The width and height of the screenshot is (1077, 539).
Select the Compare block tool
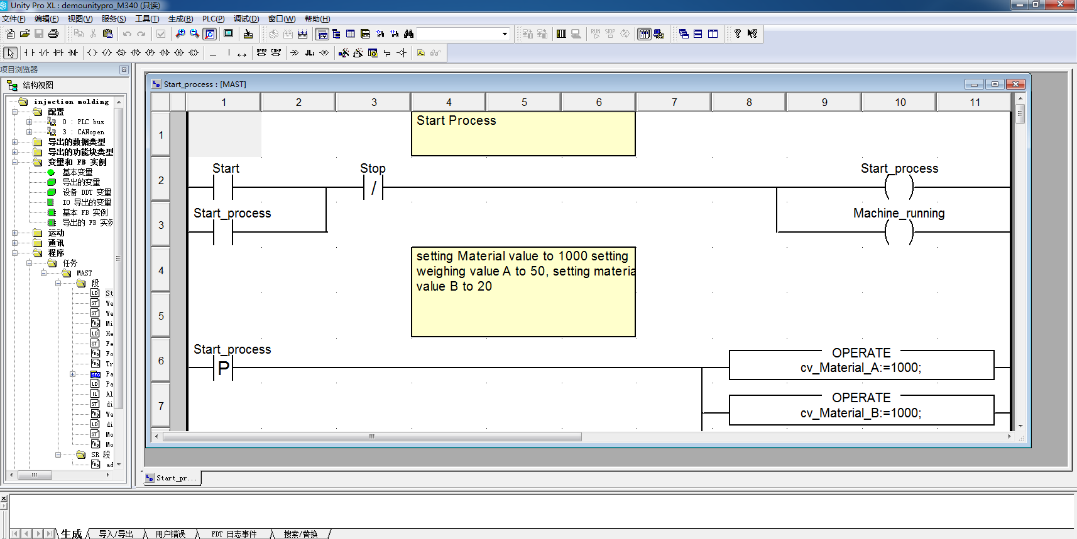275,52
